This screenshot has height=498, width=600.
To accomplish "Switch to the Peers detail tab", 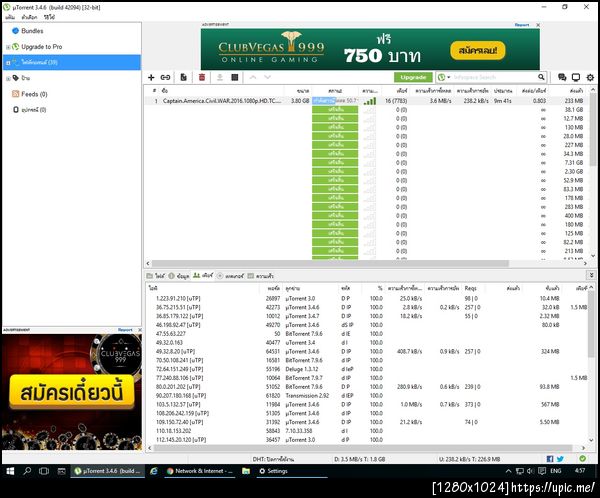I will click(x=203, y=276).
